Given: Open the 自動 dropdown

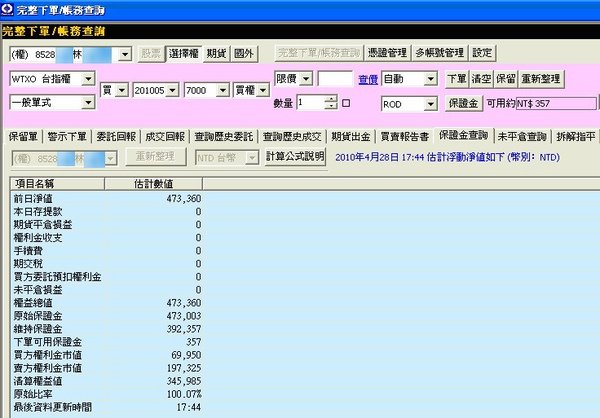Looking at the screenshot, I should click(x=430, y=79).
